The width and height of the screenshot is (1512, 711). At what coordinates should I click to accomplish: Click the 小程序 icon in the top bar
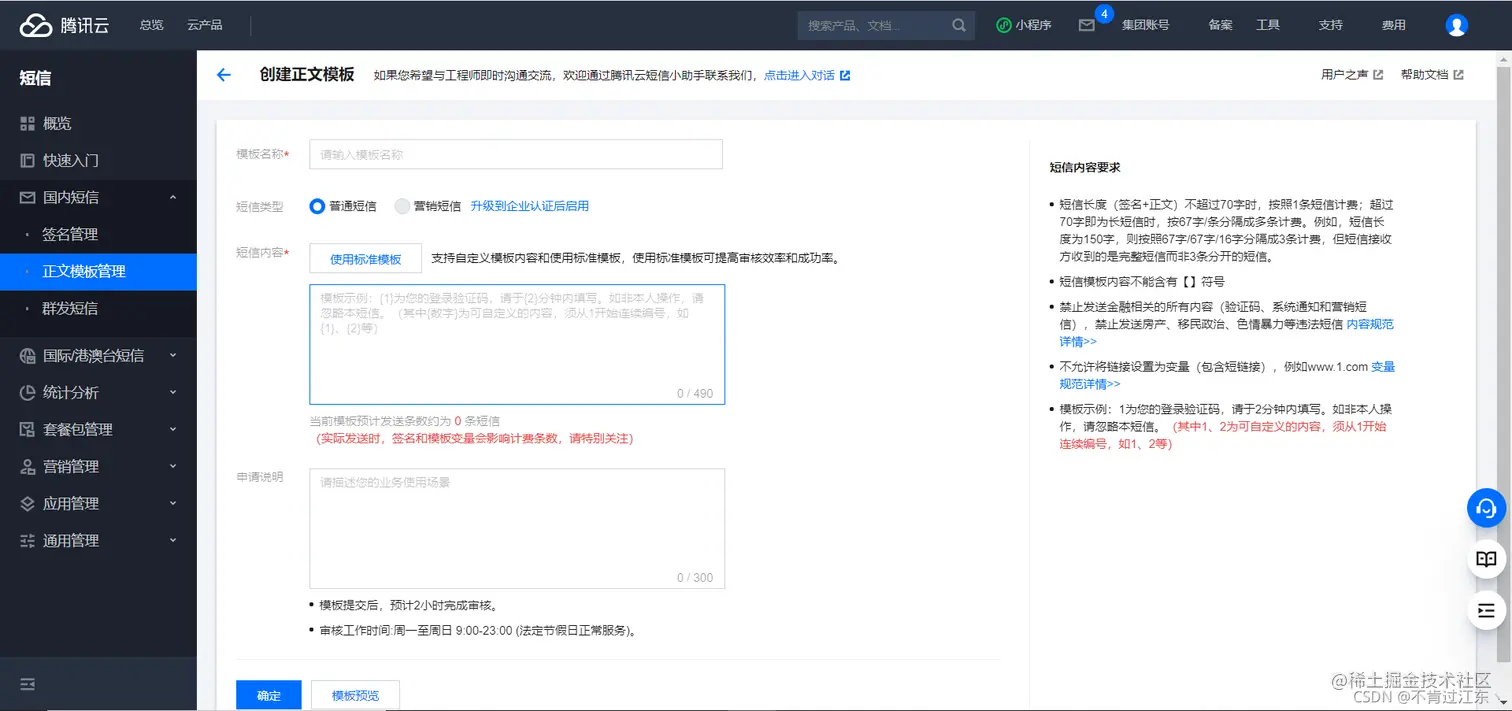coord(1003,24)
